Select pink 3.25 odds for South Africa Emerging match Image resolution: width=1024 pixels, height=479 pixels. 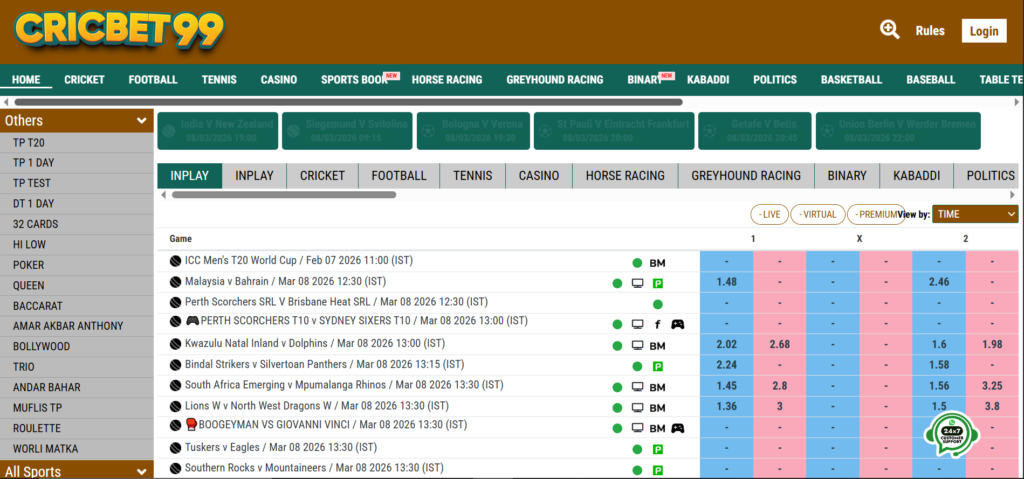tap(992, 386)
